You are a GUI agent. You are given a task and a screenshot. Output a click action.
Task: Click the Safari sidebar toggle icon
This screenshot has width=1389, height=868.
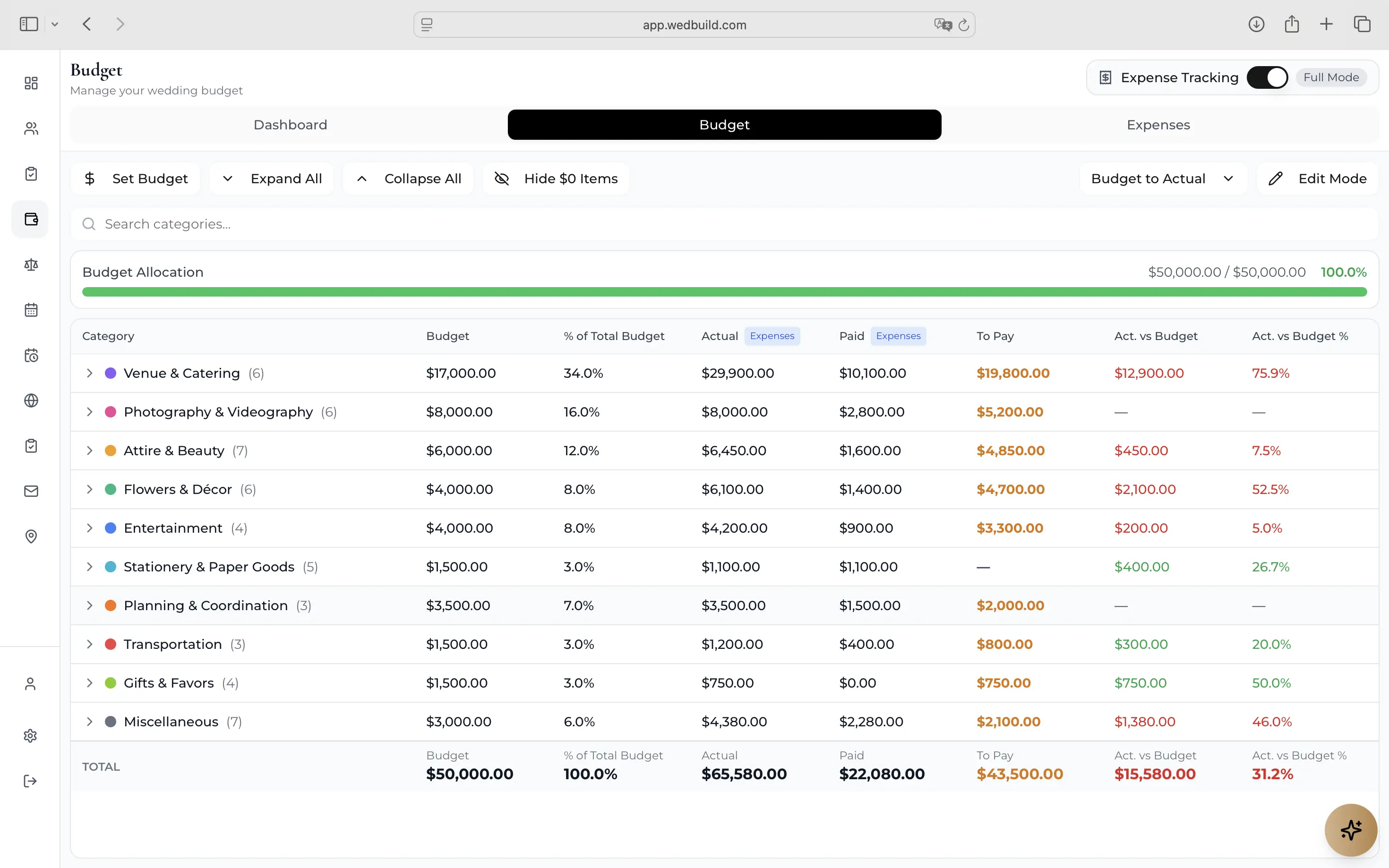tap(29, 24)
